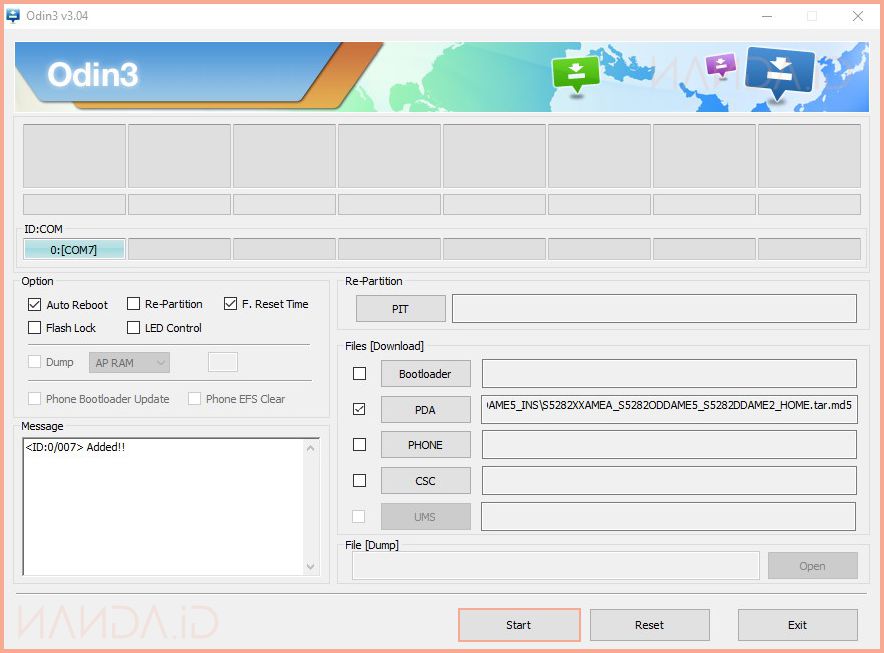Screen dimensions: 884x653
Task: Browse for a PDA firmware file
Action: pyautogui.click(x=425, y=410)
